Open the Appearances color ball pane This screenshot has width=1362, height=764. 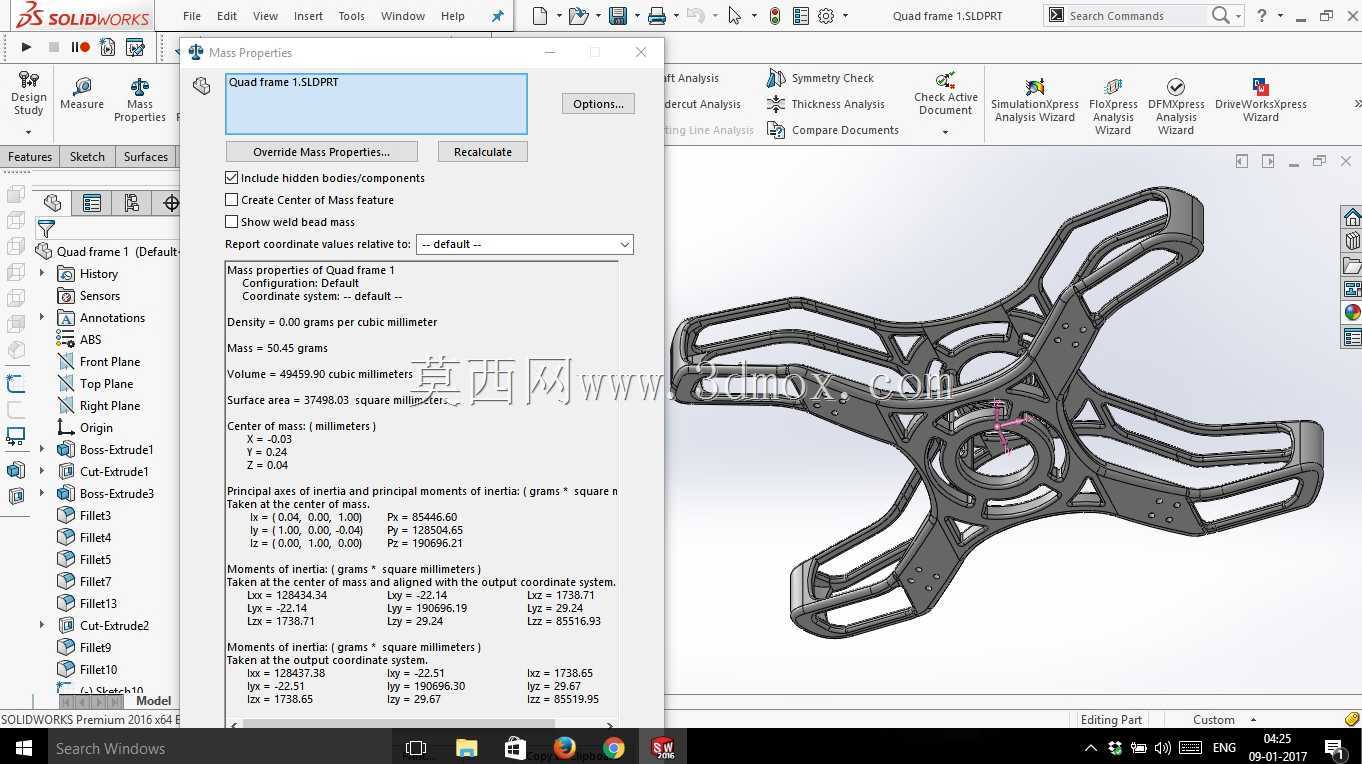(1352, 312)
